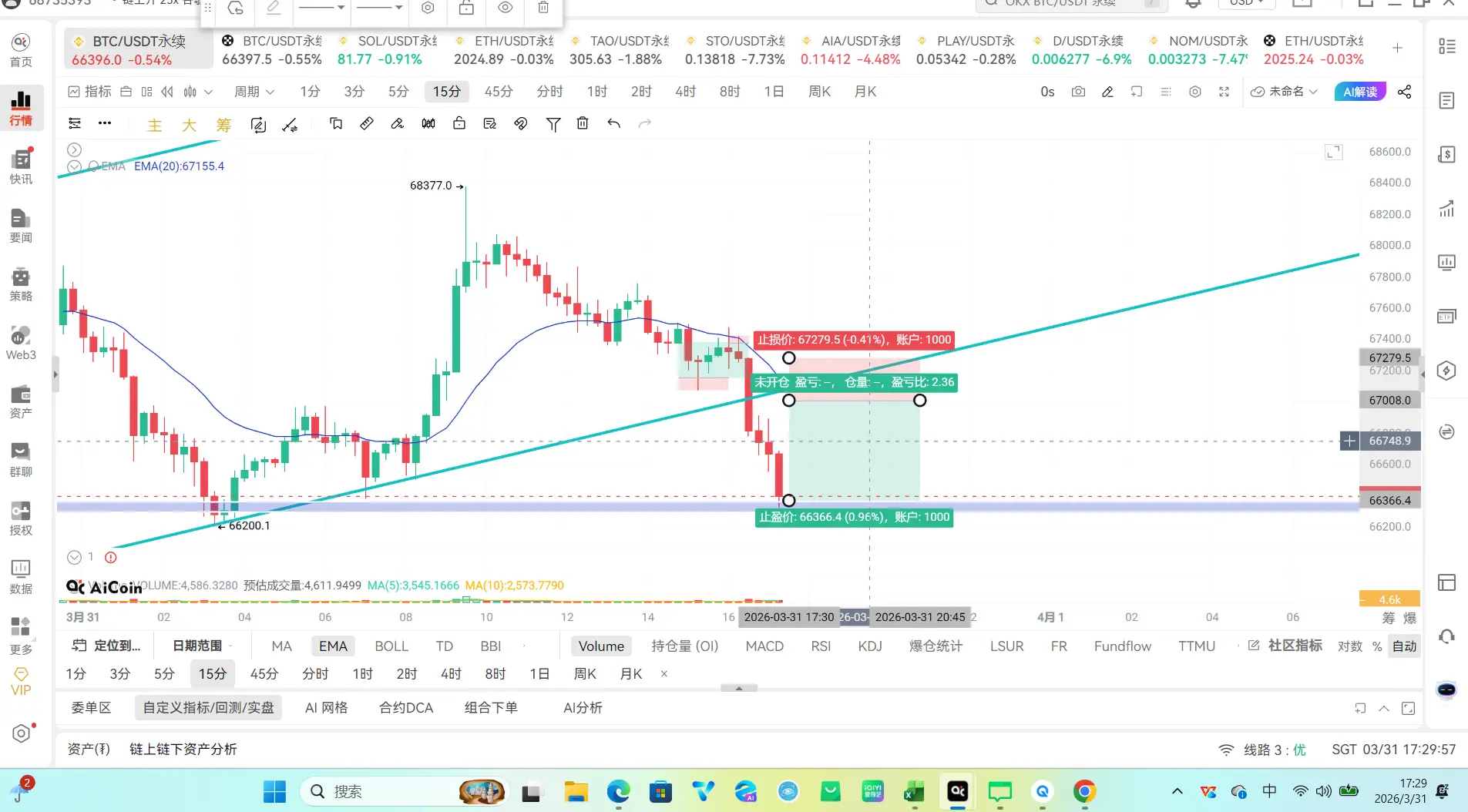Open the 日期范围 date range dropdown

pos(203,646)
